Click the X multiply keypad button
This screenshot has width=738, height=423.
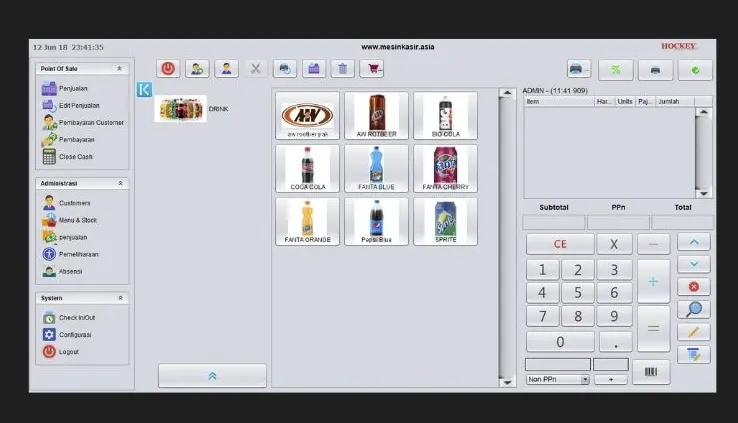[614, 244]
